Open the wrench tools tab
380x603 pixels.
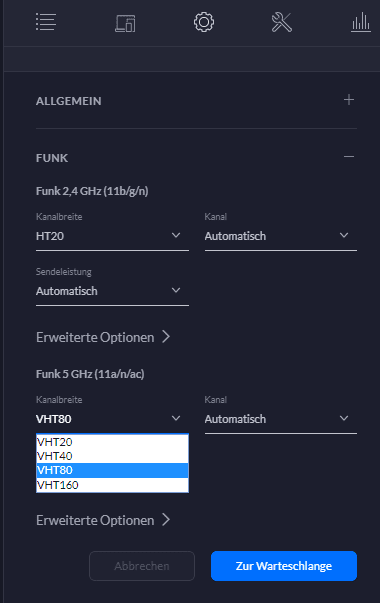pos(282,22)
